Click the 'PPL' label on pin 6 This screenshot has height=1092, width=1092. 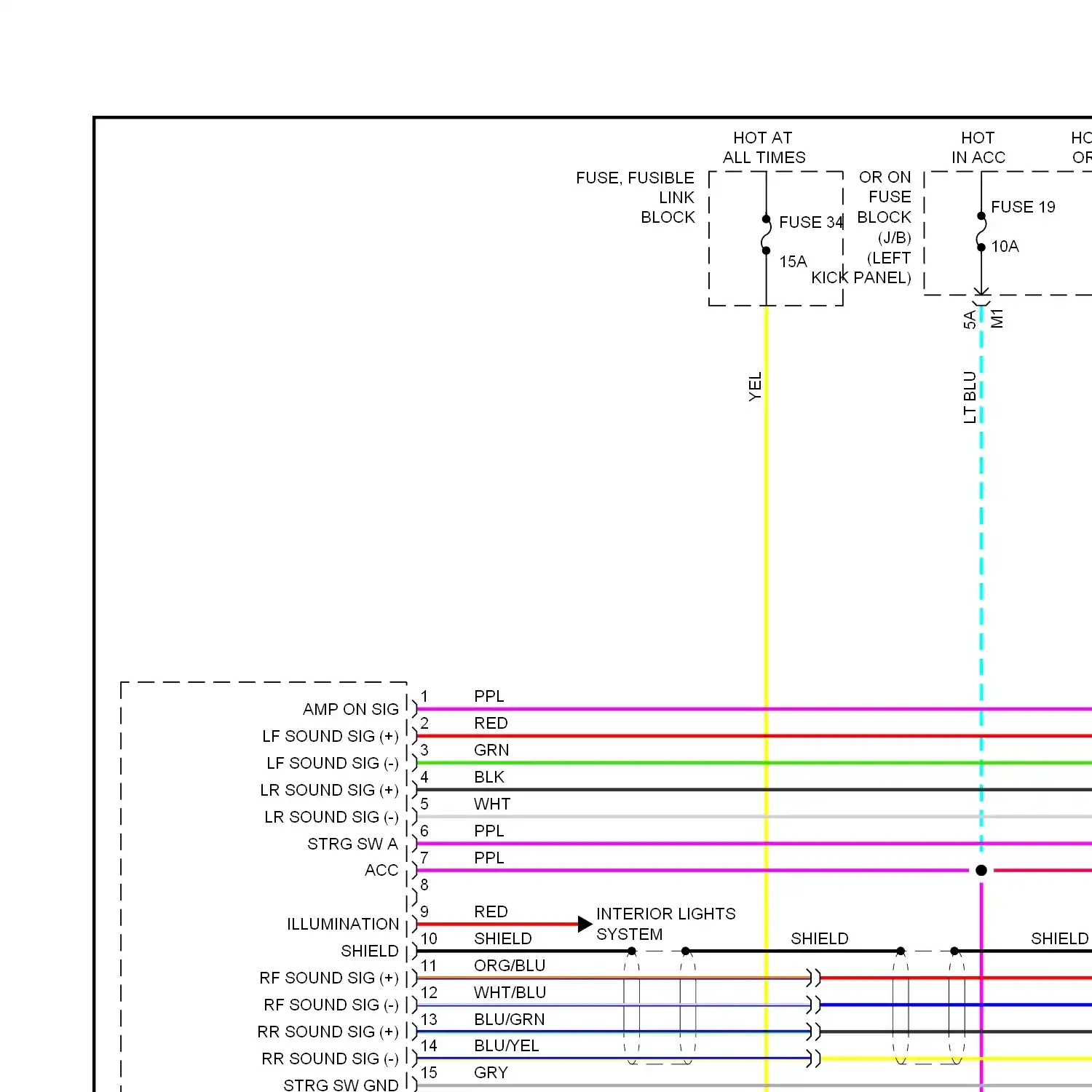(489, 831)
